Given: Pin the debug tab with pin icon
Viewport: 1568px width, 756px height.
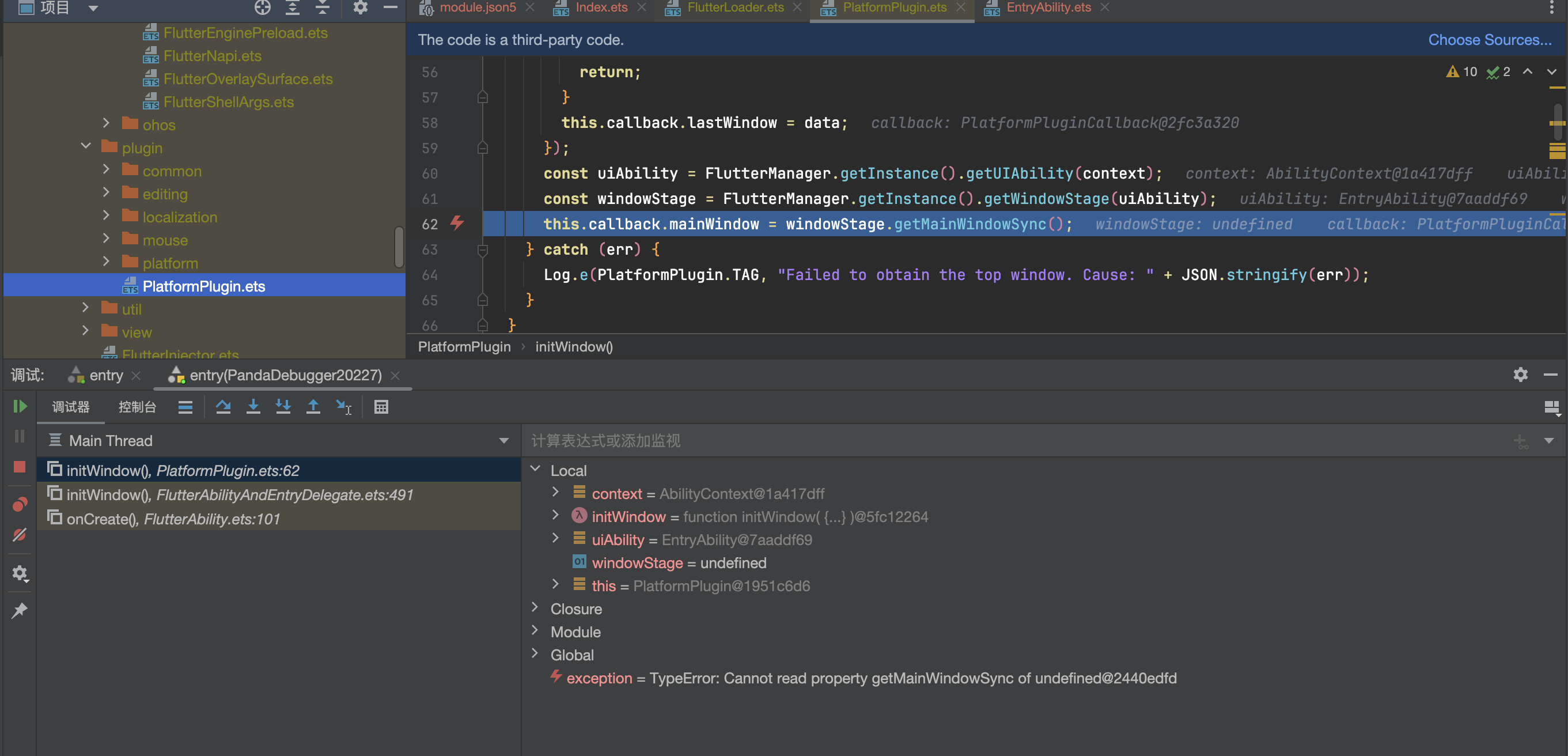Looking at the screenshot, I should pos(20,610).
